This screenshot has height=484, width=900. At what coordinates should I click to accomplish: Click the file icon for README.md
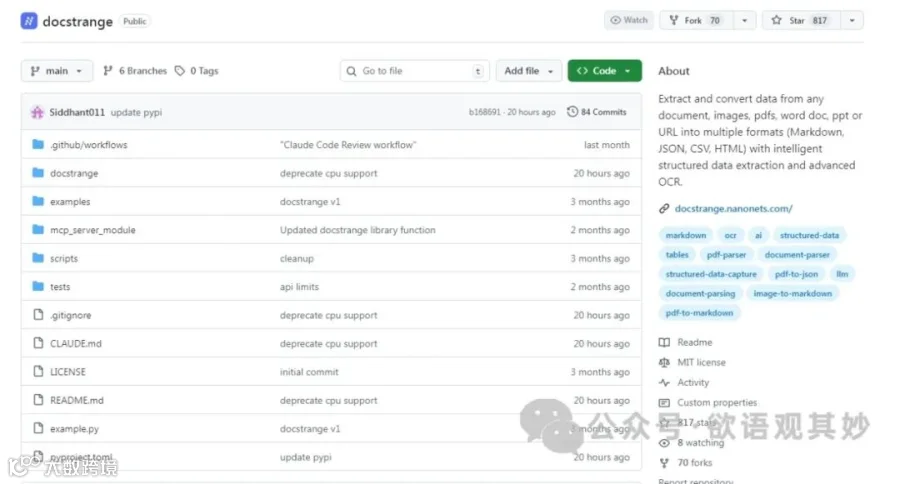coord(38,400)
